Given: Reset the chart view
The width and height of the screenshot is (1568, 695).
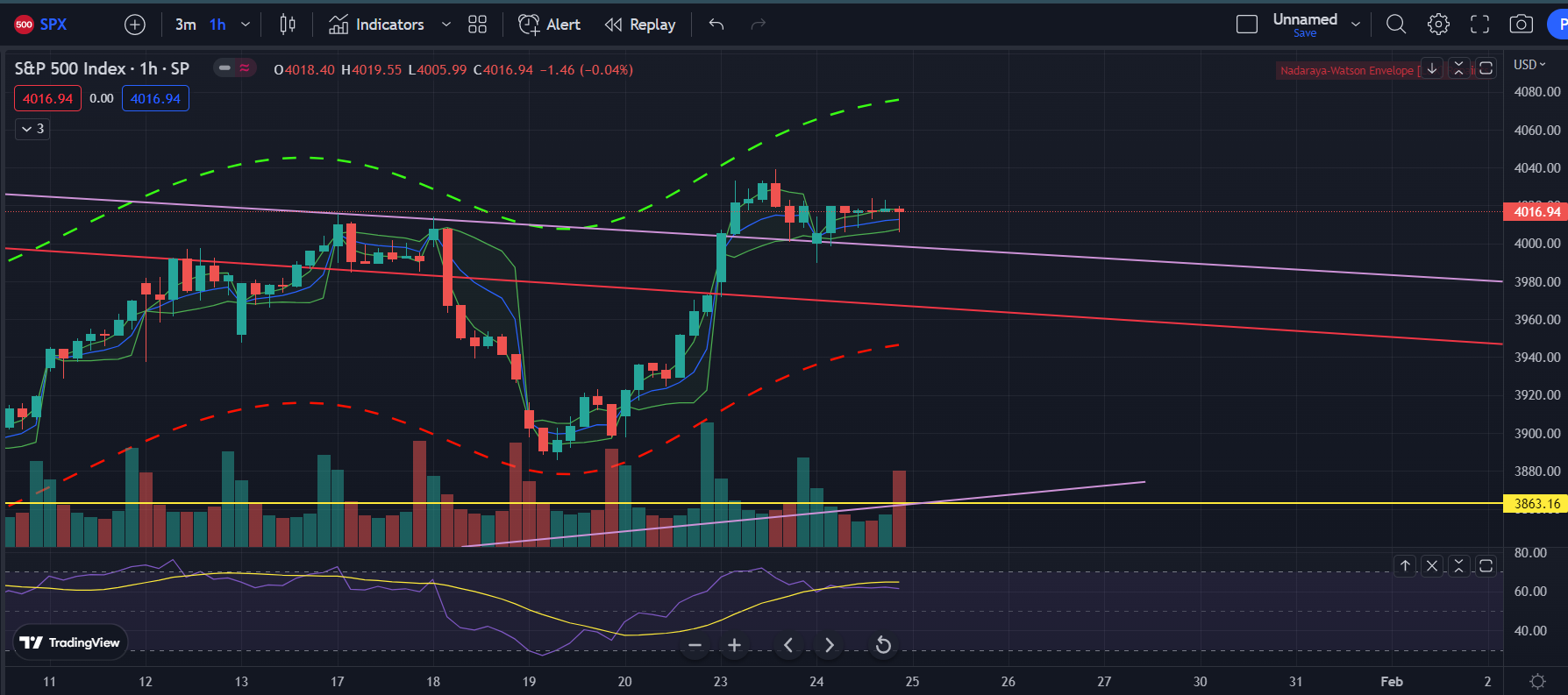Looking at the screenshot, I should 883,646.
